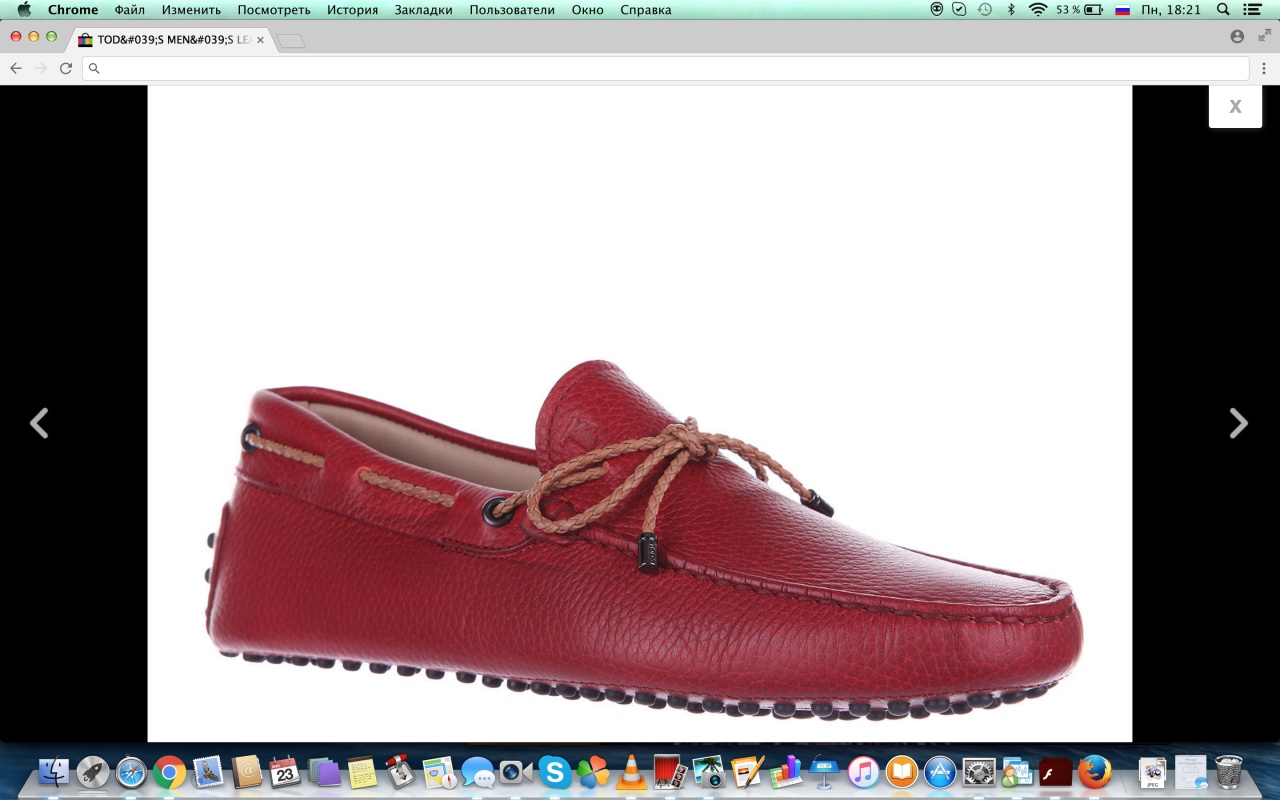
Task: Open a new tab in Chrome
Action: click(290, 41)
